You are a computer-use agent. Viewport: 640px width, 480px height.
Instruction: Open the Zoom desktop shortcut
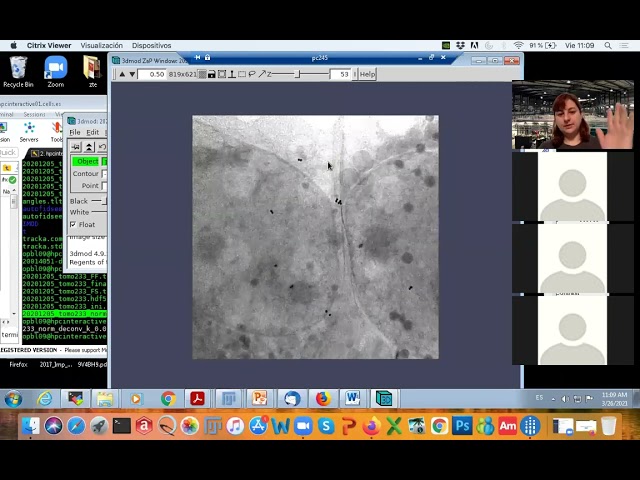[56, 72]
